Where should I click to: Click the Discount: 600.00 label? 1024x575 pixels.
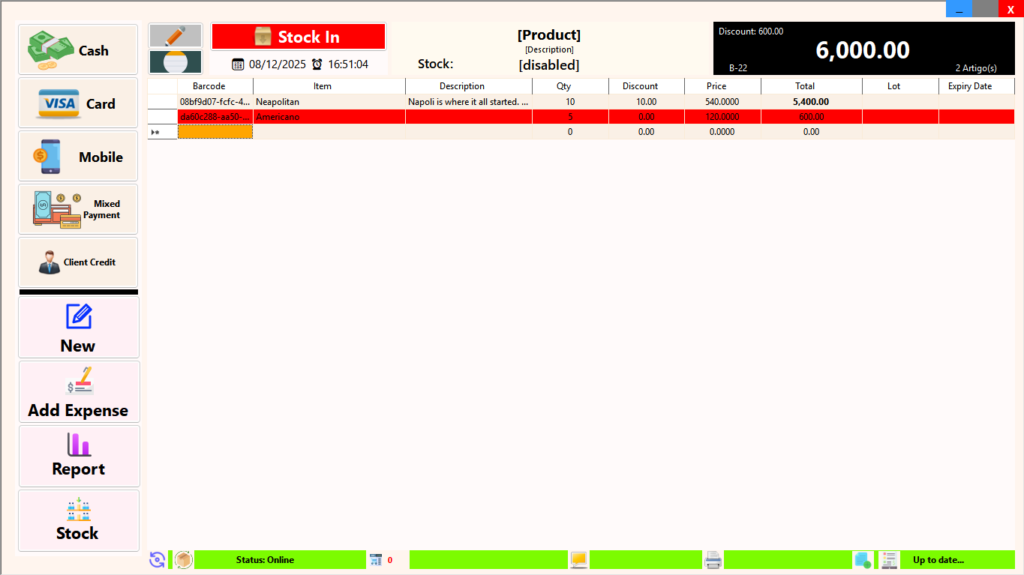[750, 31]
